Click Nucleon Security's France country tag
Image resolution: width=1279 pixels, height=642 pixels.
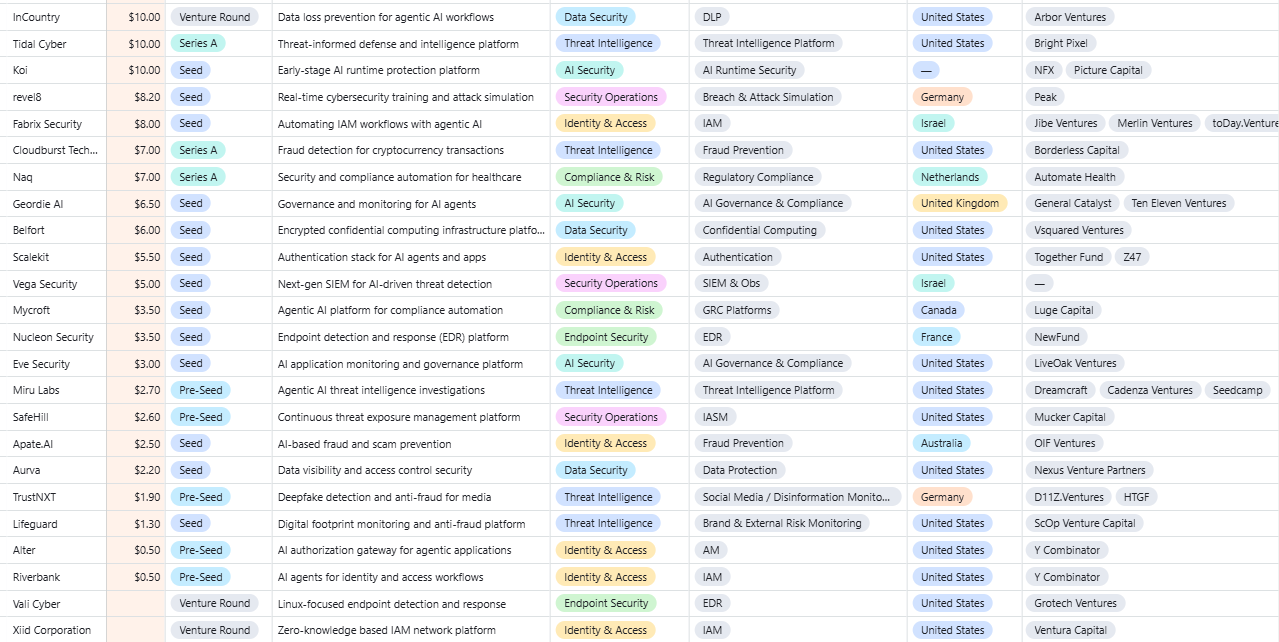click(x=937, y=337)
